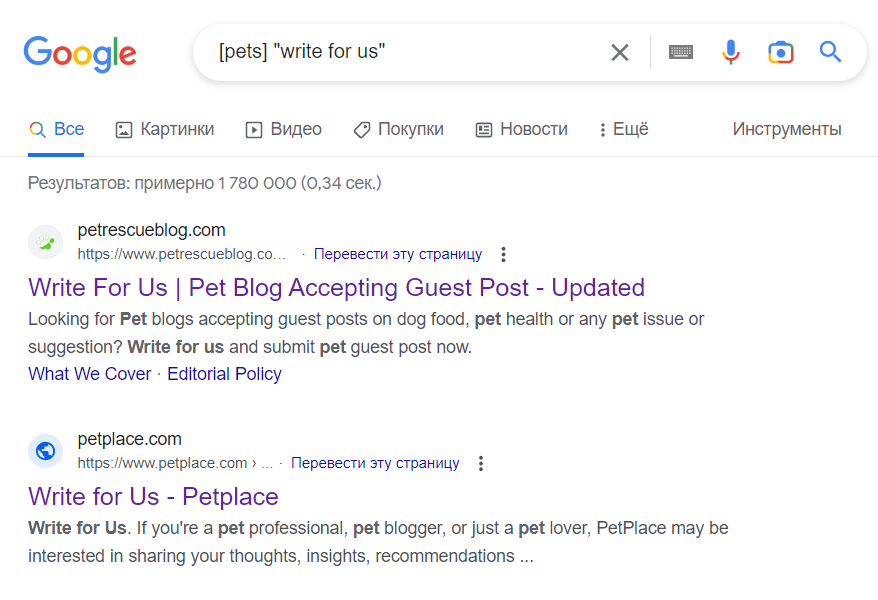Click the Google logo
Screen dimensions: 878x600
click(80, 54)
